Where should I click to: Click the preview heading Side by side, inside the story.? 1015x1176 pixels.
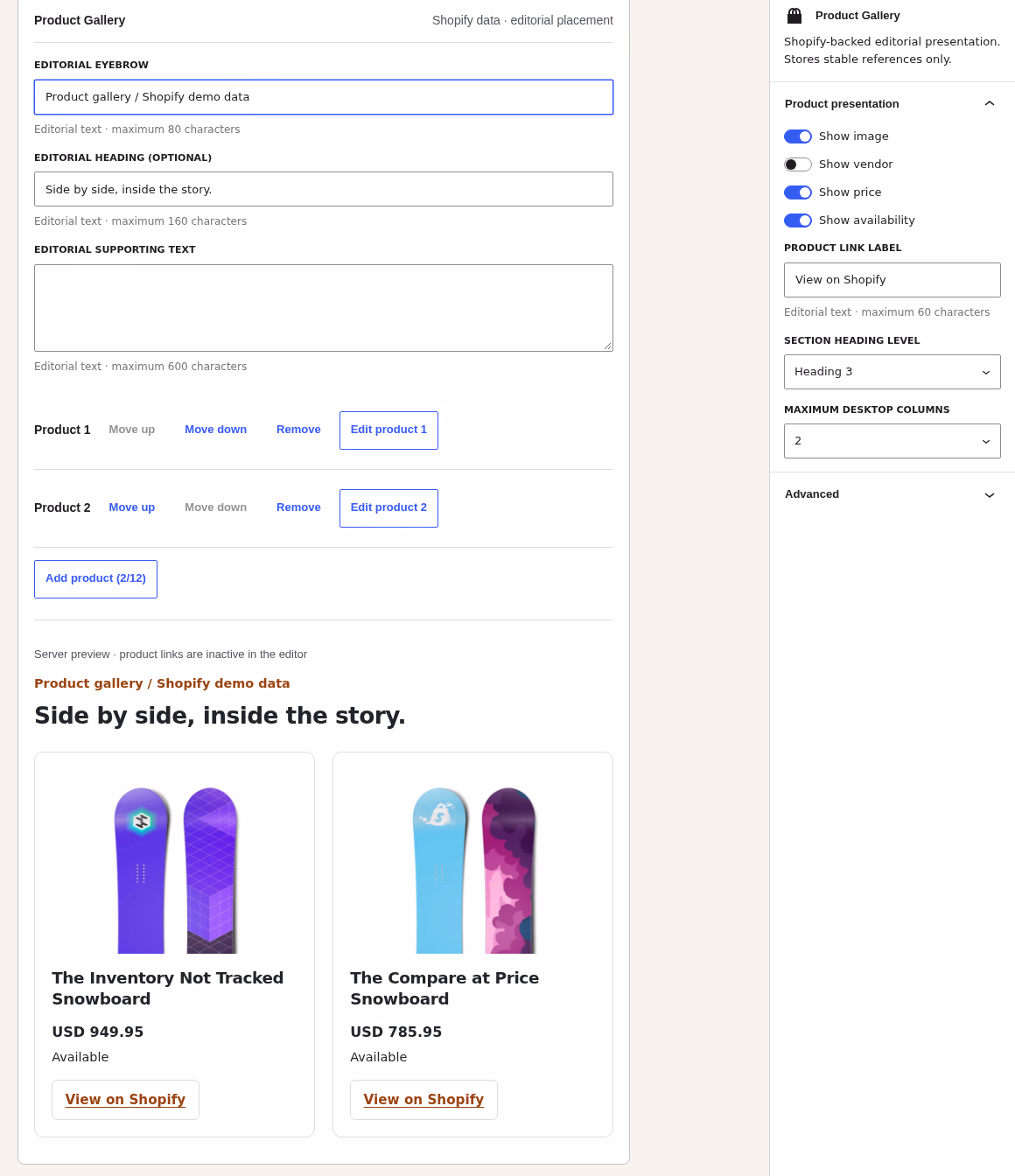[220, 716]
